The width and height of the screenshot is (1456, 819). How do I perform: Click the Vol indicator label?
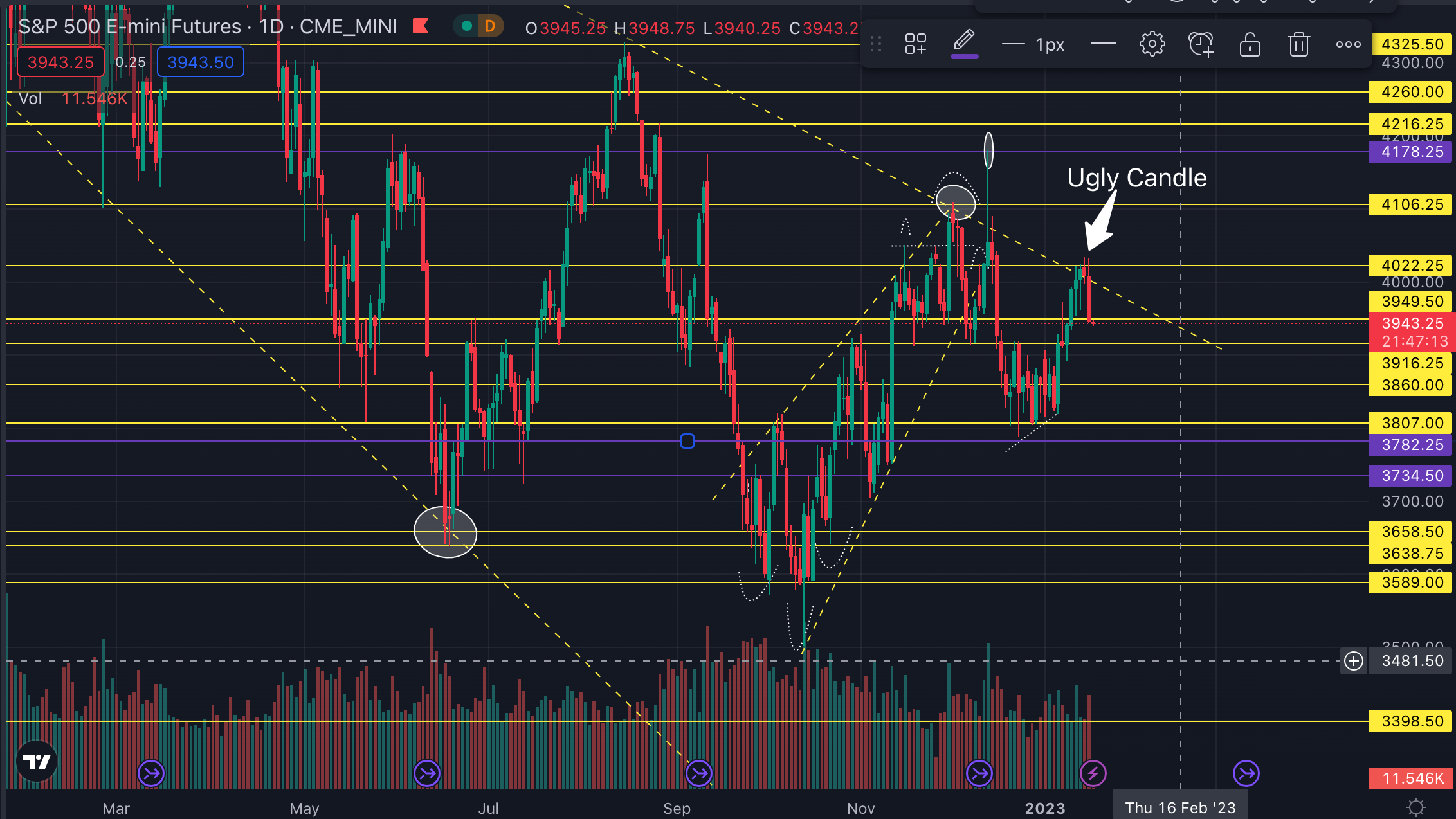(30, 98)
